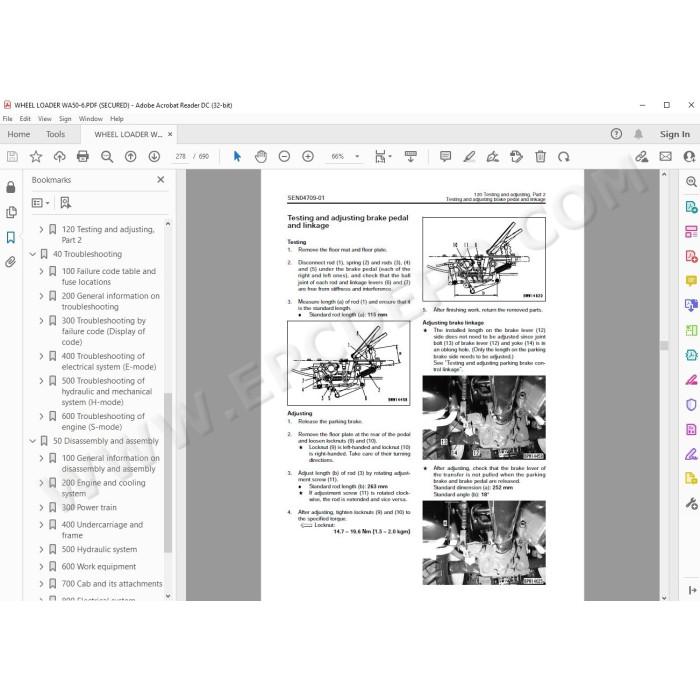Add file to starred favorites
Image resolution: width=700 pixels, height=700 pixels.
36,157
